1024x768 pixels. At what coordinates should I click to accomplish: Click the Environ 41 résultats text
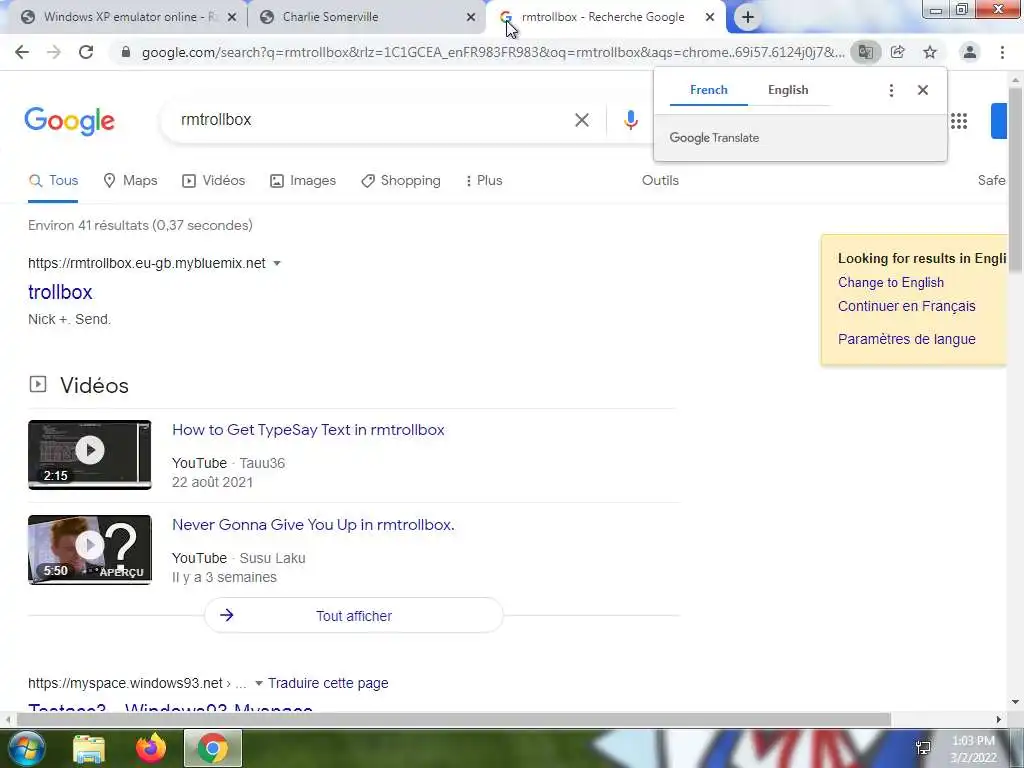(x=140, y=225)
